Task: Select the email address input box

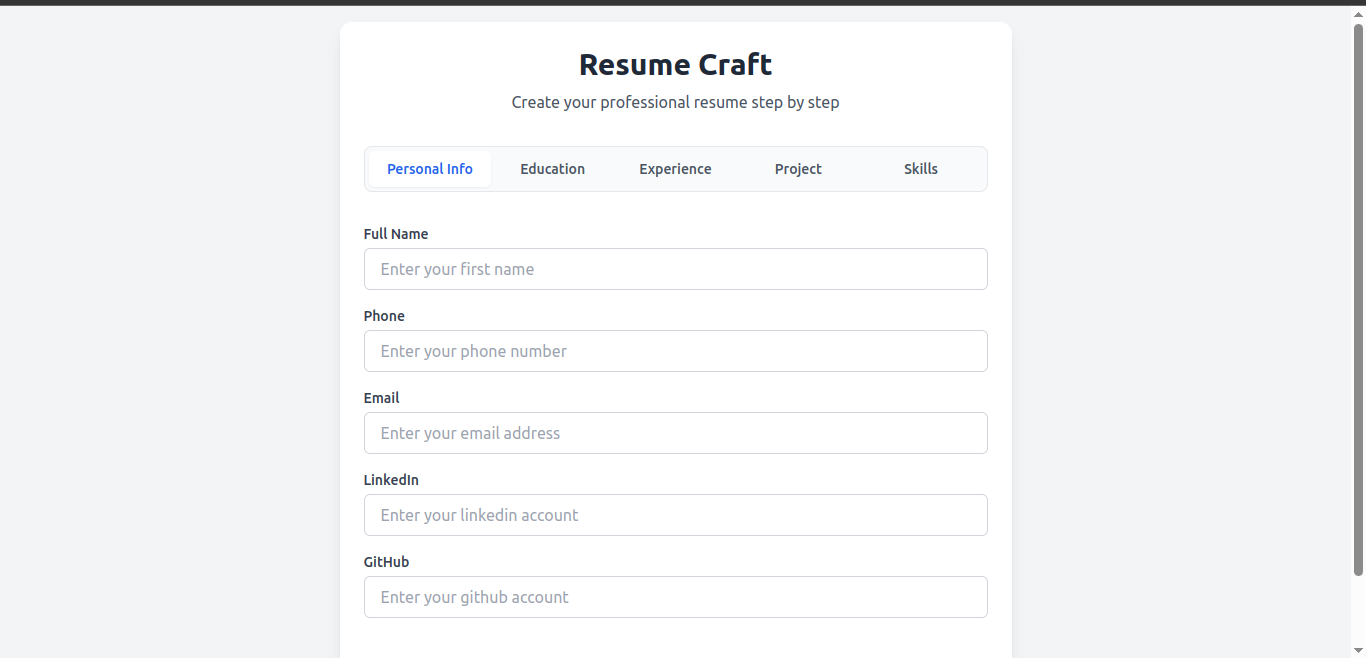Action: tap(675, 433)
